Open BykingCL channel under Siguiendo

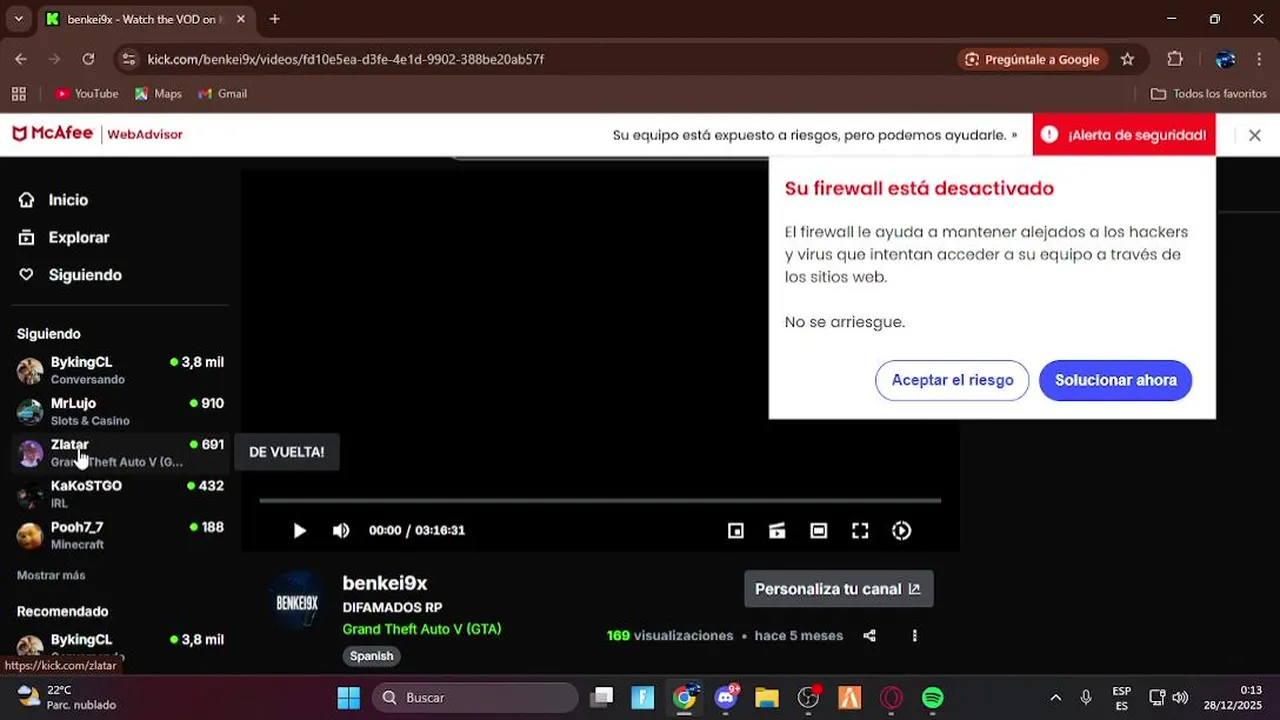coord(120,370)
